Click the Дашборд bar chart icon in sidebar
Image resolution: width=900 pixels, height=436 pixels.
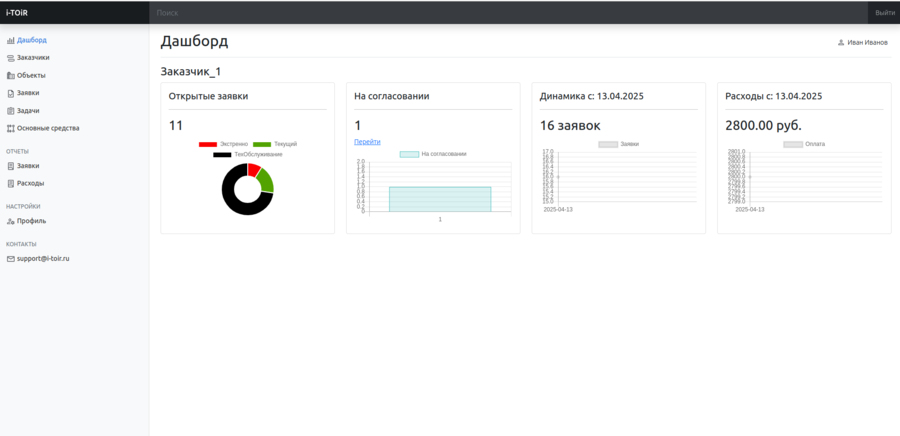click(10, 41)
